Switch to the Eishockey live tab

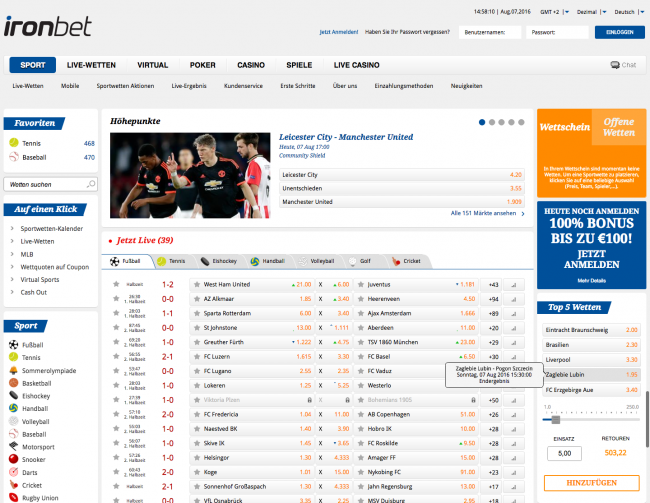[x=217, y=261]
